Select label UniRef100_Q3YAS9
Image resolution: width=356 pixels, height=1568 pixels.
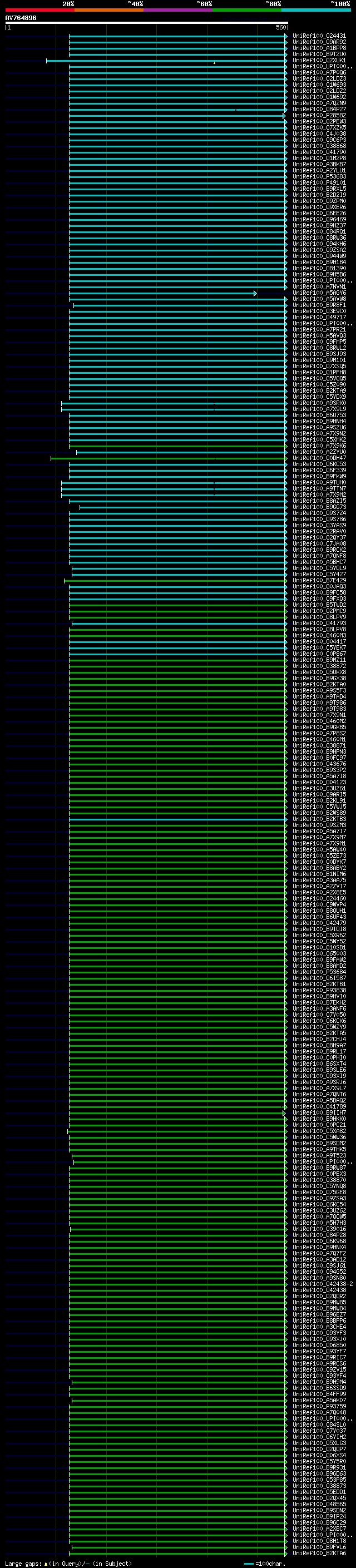tap(319, 525)
